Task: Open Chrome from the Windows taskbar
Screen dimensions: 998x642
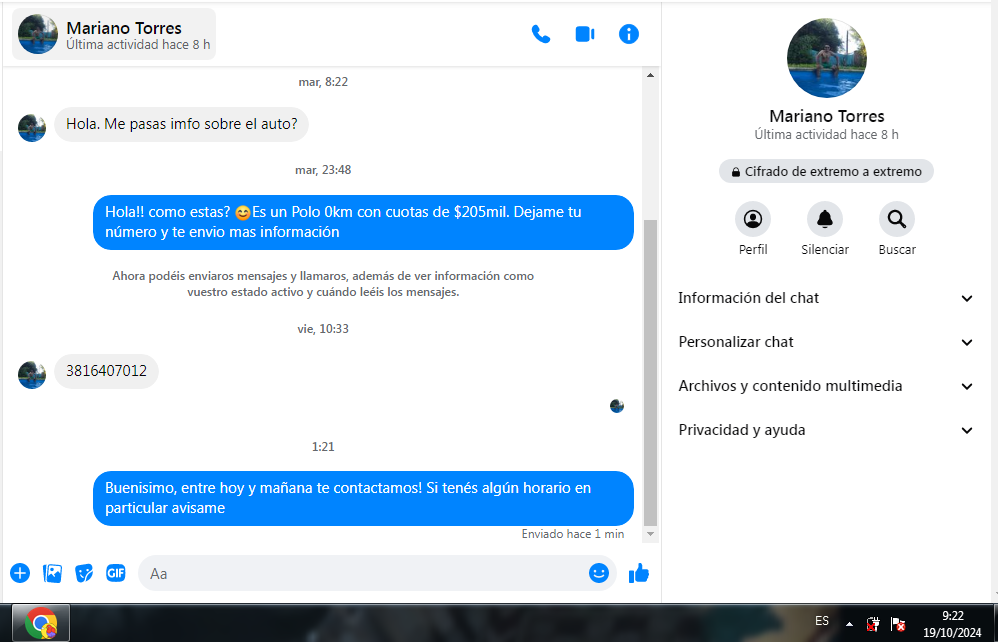Action: click(41, 624)
